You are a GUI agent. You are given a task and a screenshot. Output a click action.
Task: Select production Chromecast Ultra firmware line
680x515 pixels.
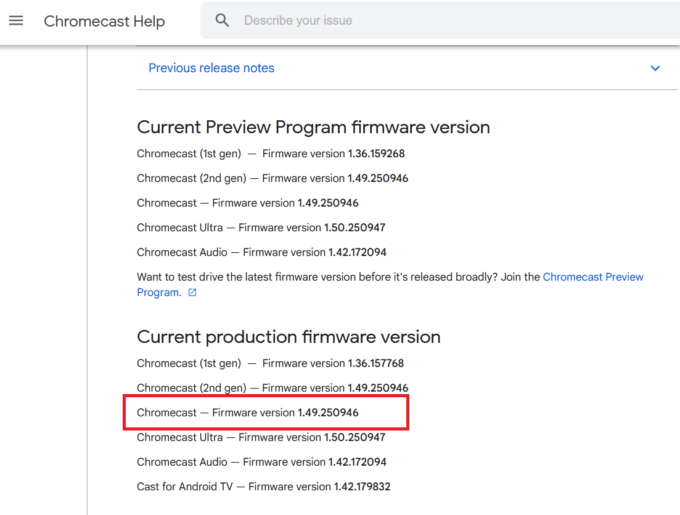point(261,437)
